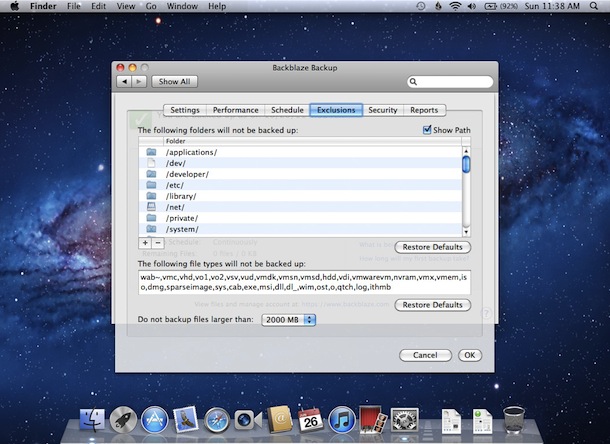Open Finder from the dock
The image size is (610, 444).
point(91,419)
